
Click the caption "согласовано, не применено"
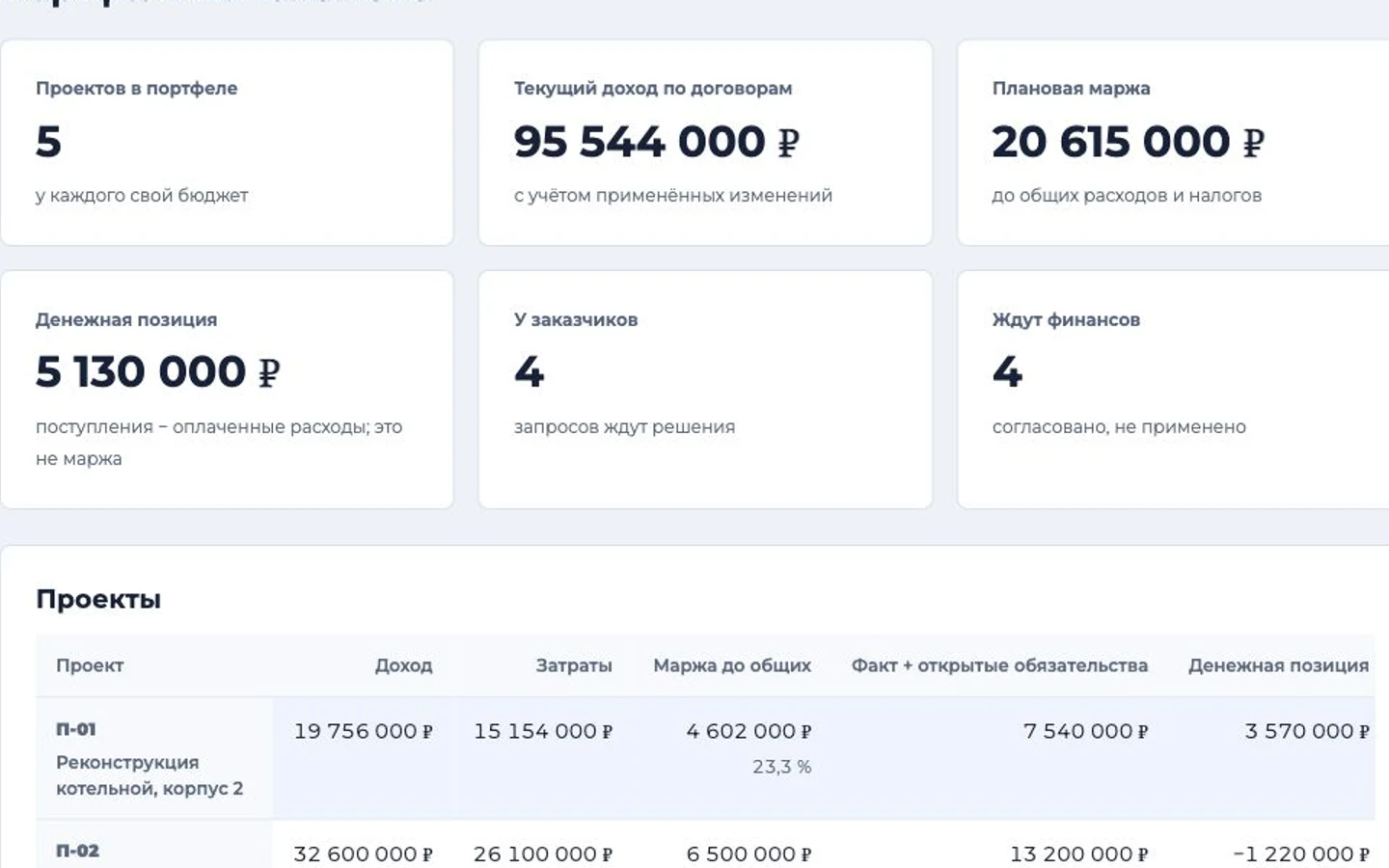pyautogui.click(x=1119, y=427)
